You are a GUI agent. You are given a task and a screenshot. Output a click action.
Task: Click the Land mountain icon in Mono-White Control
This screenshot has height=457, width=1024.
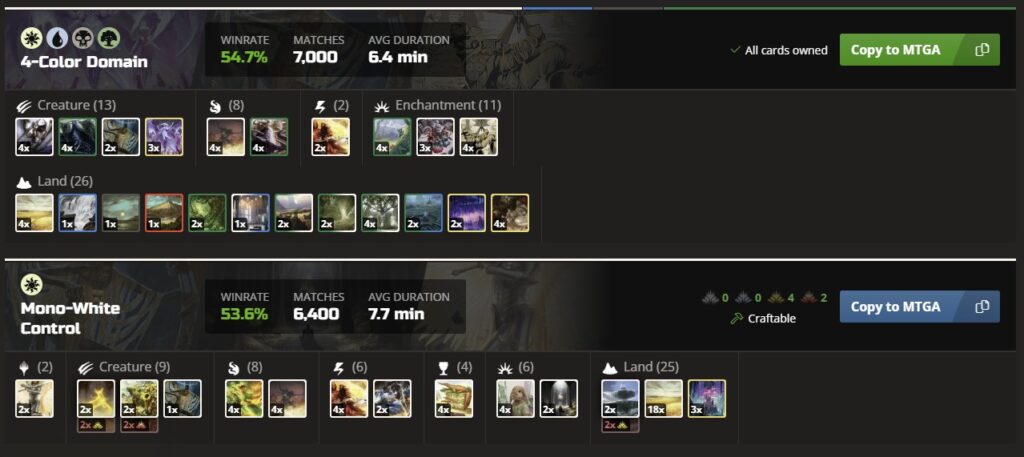coord(610,368)
